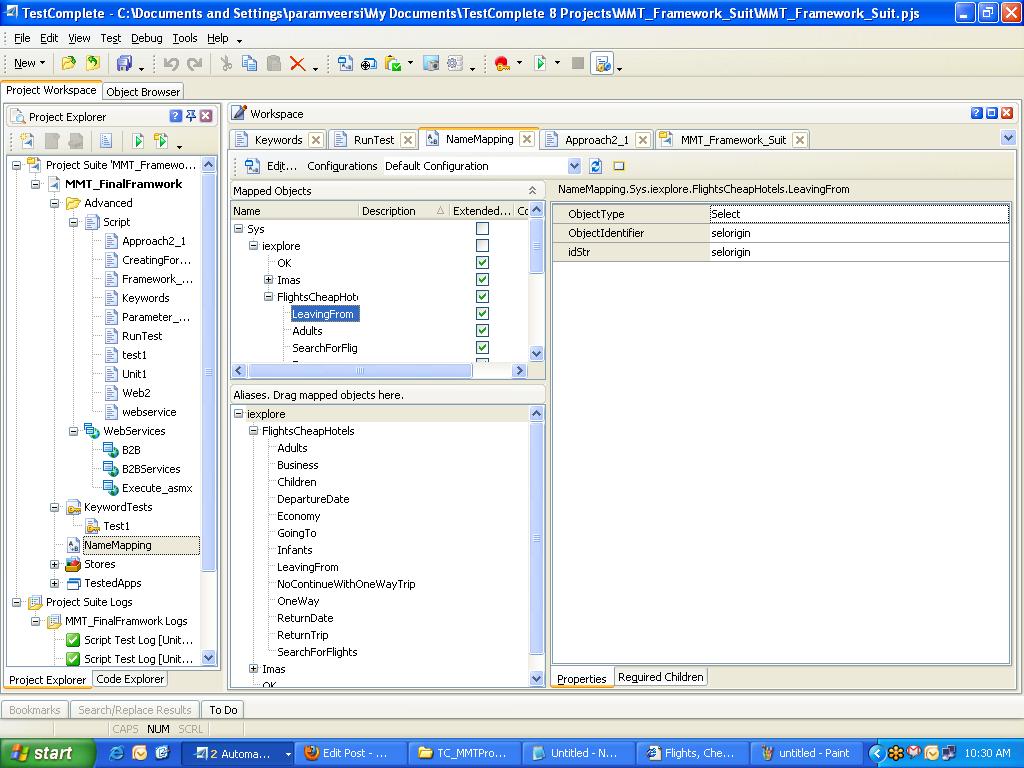Click the NameMapping Edit icon
The width and height of the screenshot is (1024, 768).
click(x=252, y=166)
